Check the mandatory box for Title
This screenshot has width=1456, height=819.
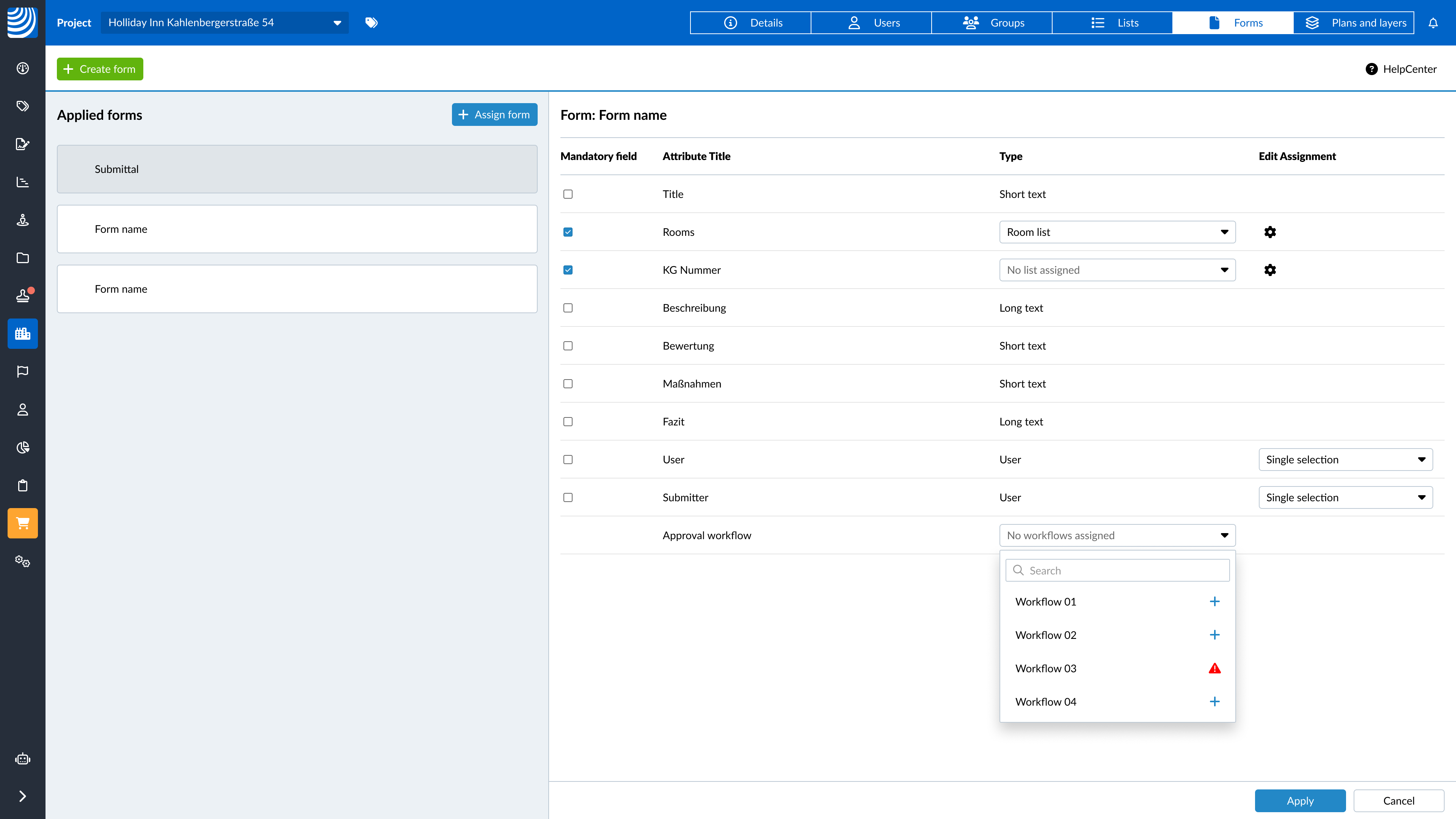[x=568, y=194]
